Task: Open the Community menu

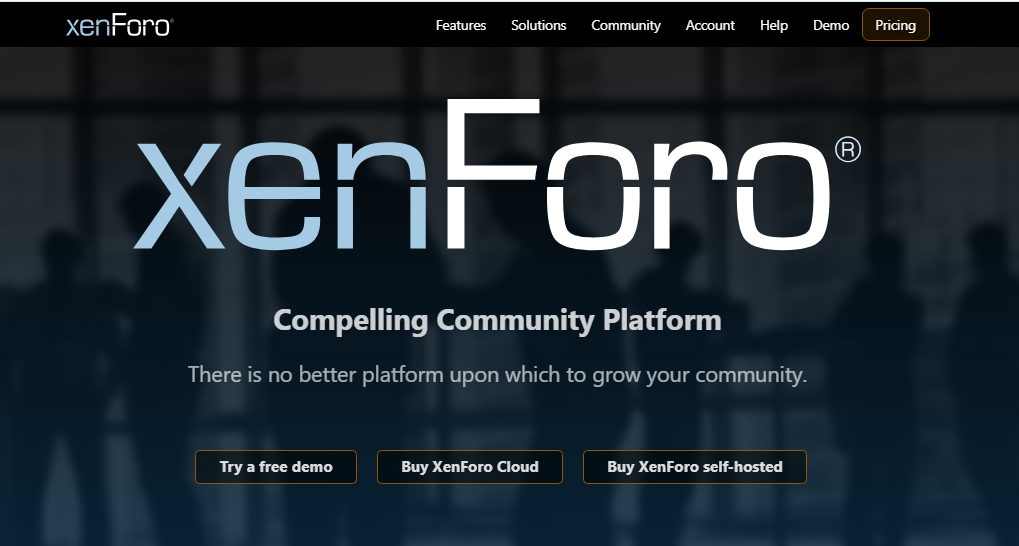Action: (x=626, y=25)
